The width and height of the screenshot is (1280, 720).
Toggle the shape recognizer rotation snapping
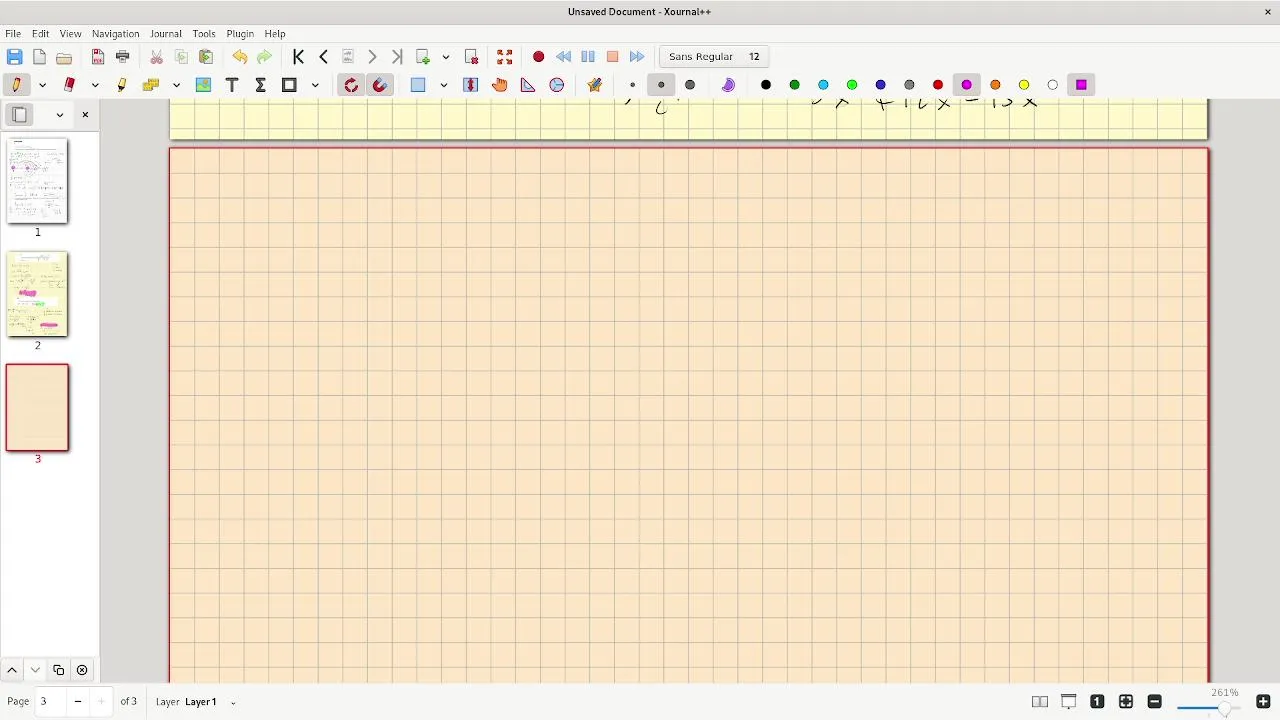pyautogui.click(x=351, y=85)
